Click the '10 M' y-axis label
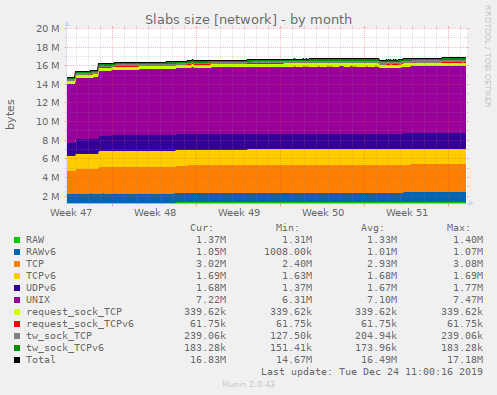Screen dimensions: 497x395 coord(48,121)
